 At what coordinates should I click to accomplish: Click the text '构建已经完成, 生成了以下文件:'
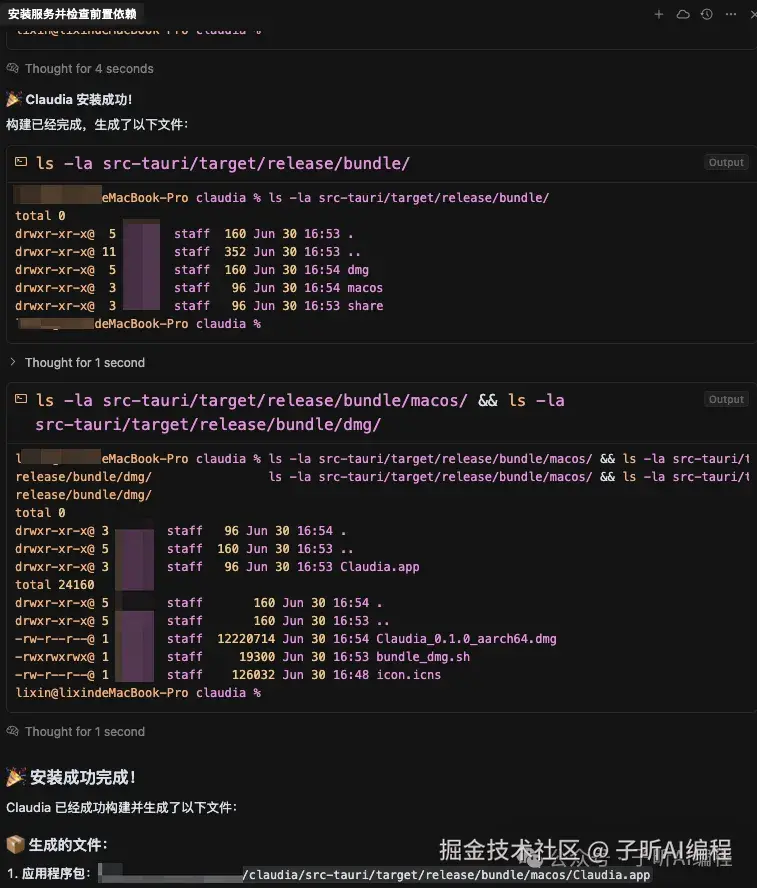click(x=97, y=125)
